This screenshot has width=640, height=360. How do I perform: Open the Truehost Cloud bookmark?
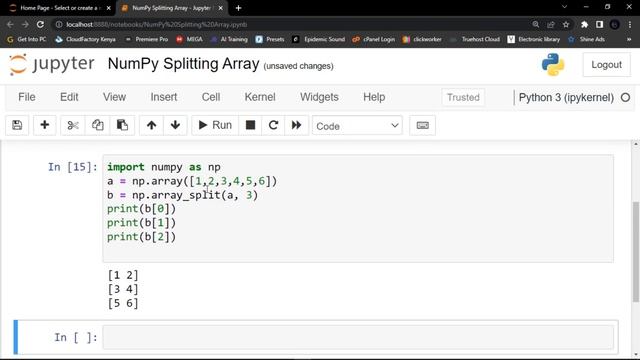(x=475, y=39)
